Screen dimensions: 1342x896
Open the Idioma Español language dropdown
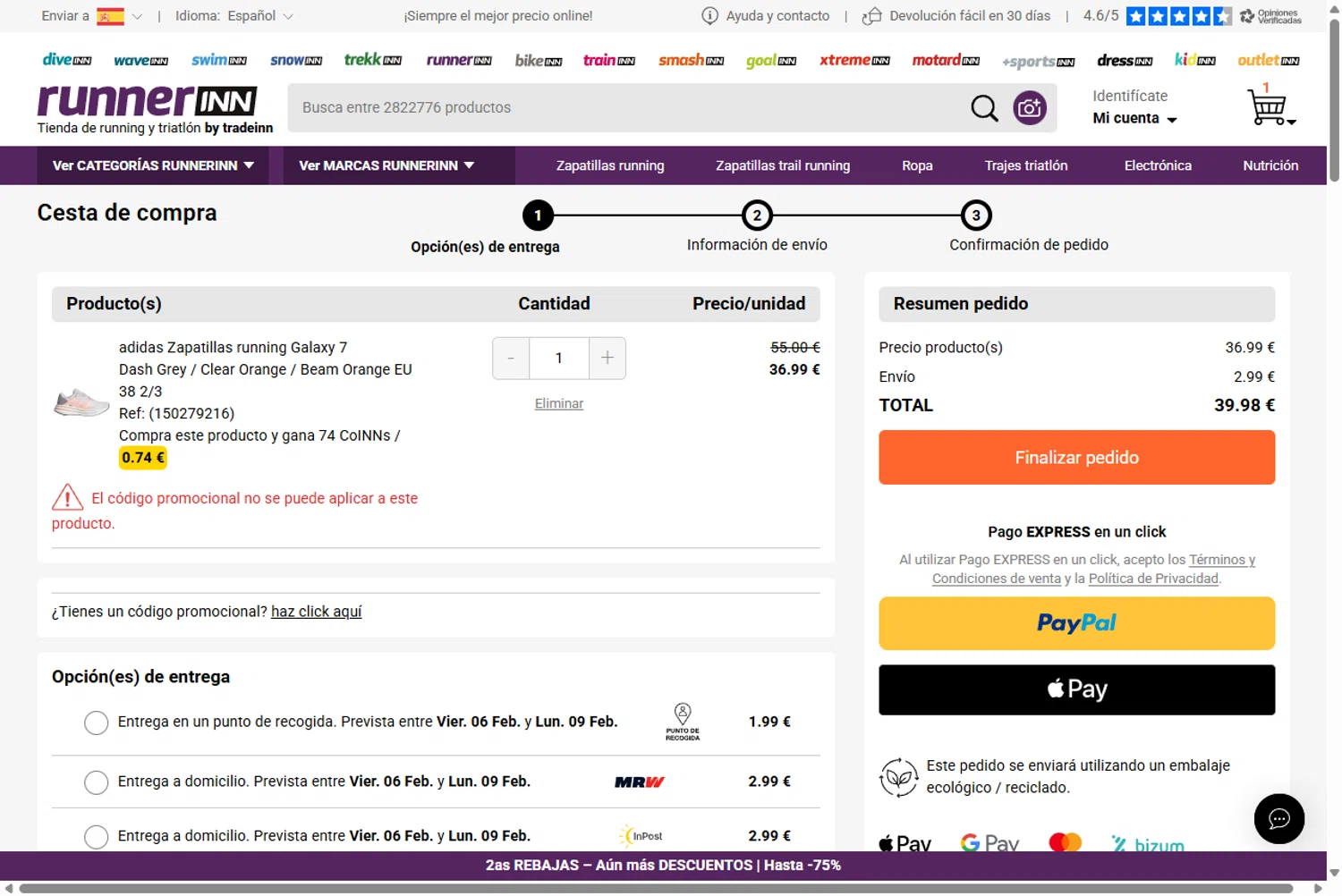tap(234, 16)
